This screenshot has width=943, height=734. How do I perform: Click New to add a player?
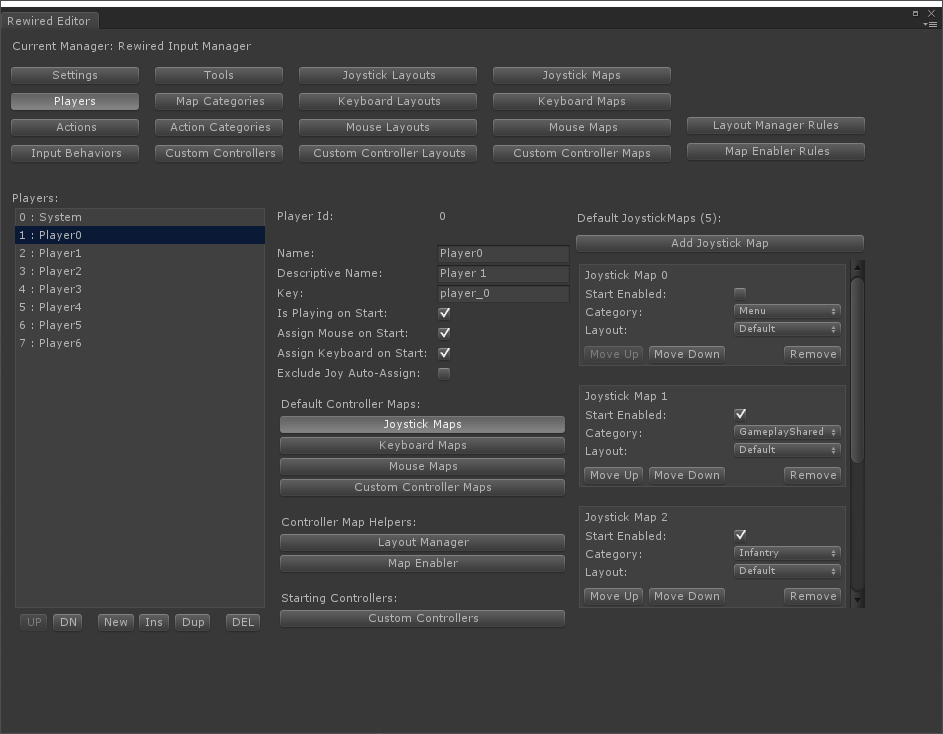pos(115,622)
